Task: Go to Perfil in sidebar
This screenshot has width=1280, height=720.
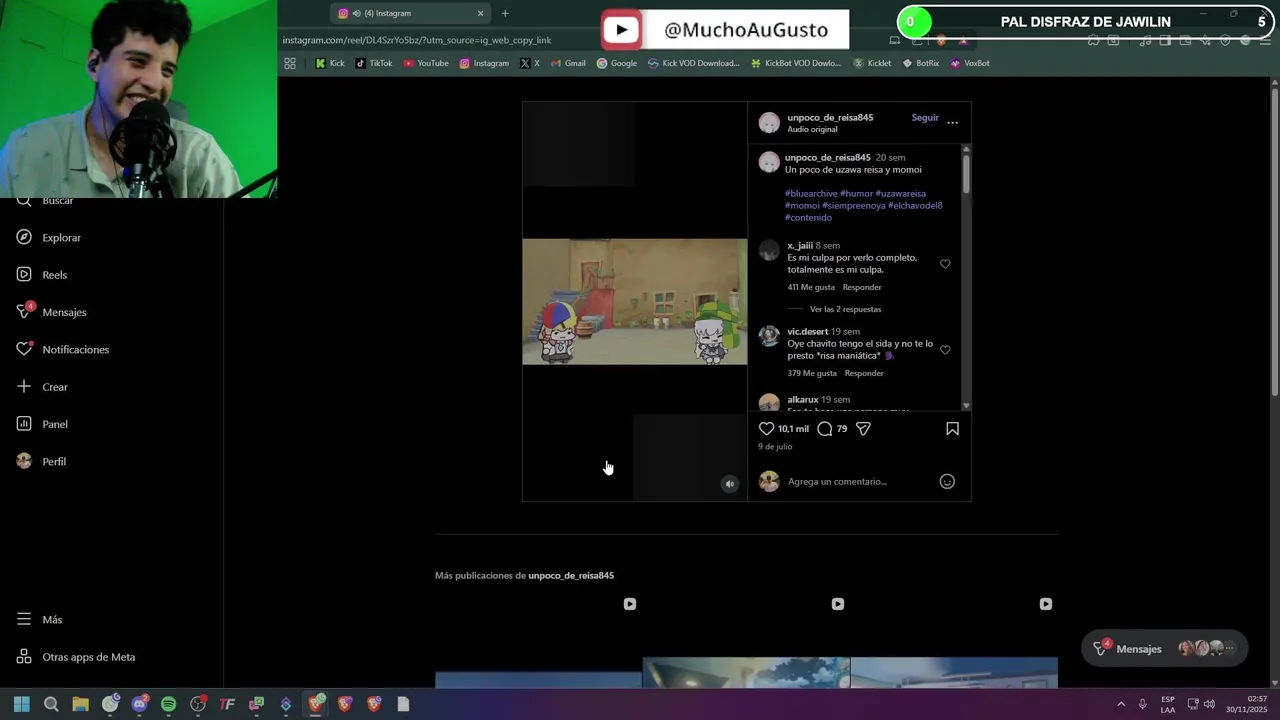Action: pos(41,462)
